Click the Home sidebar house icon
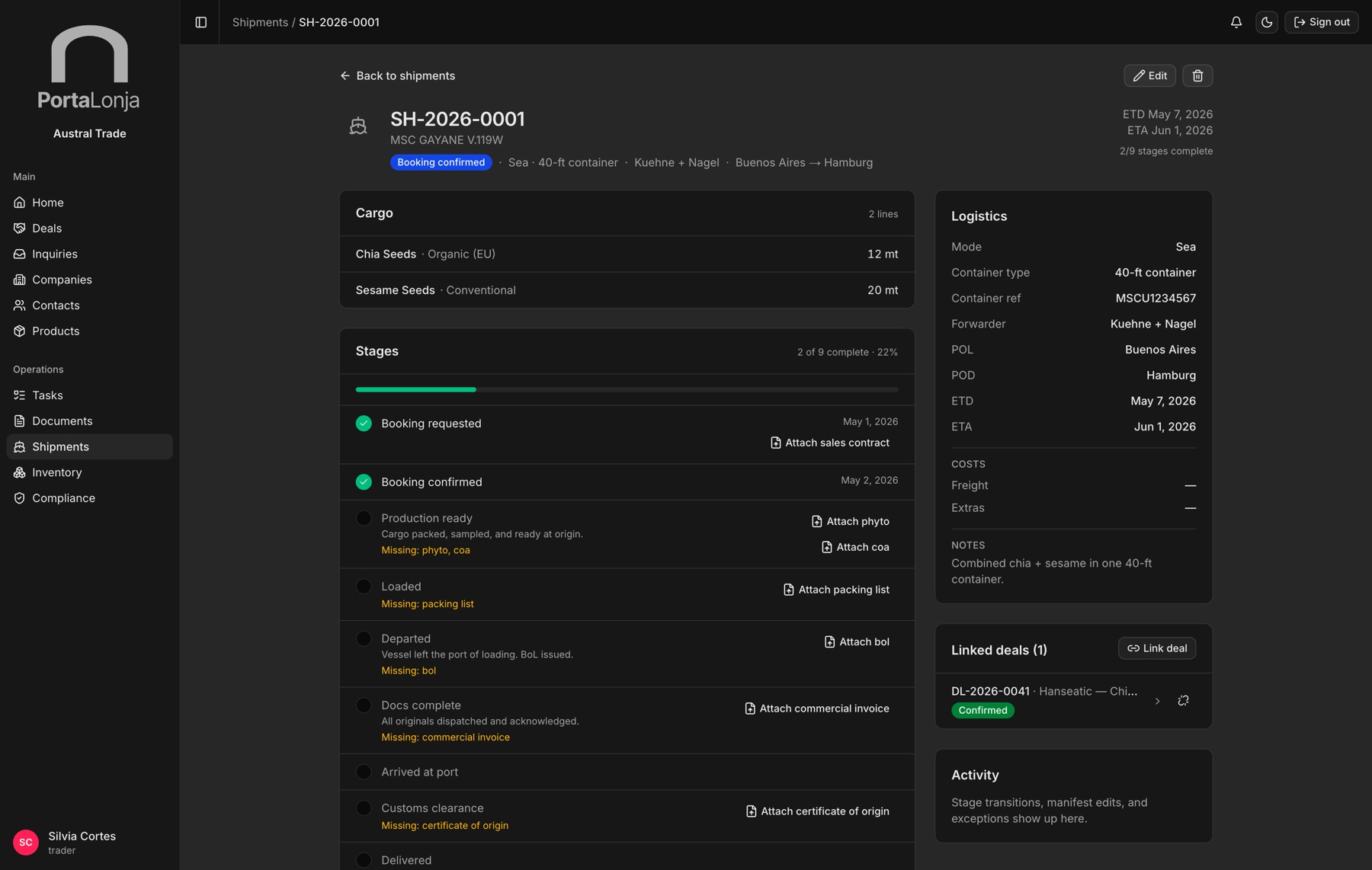This screenshot has width=1372, height=870. [20, 203]
